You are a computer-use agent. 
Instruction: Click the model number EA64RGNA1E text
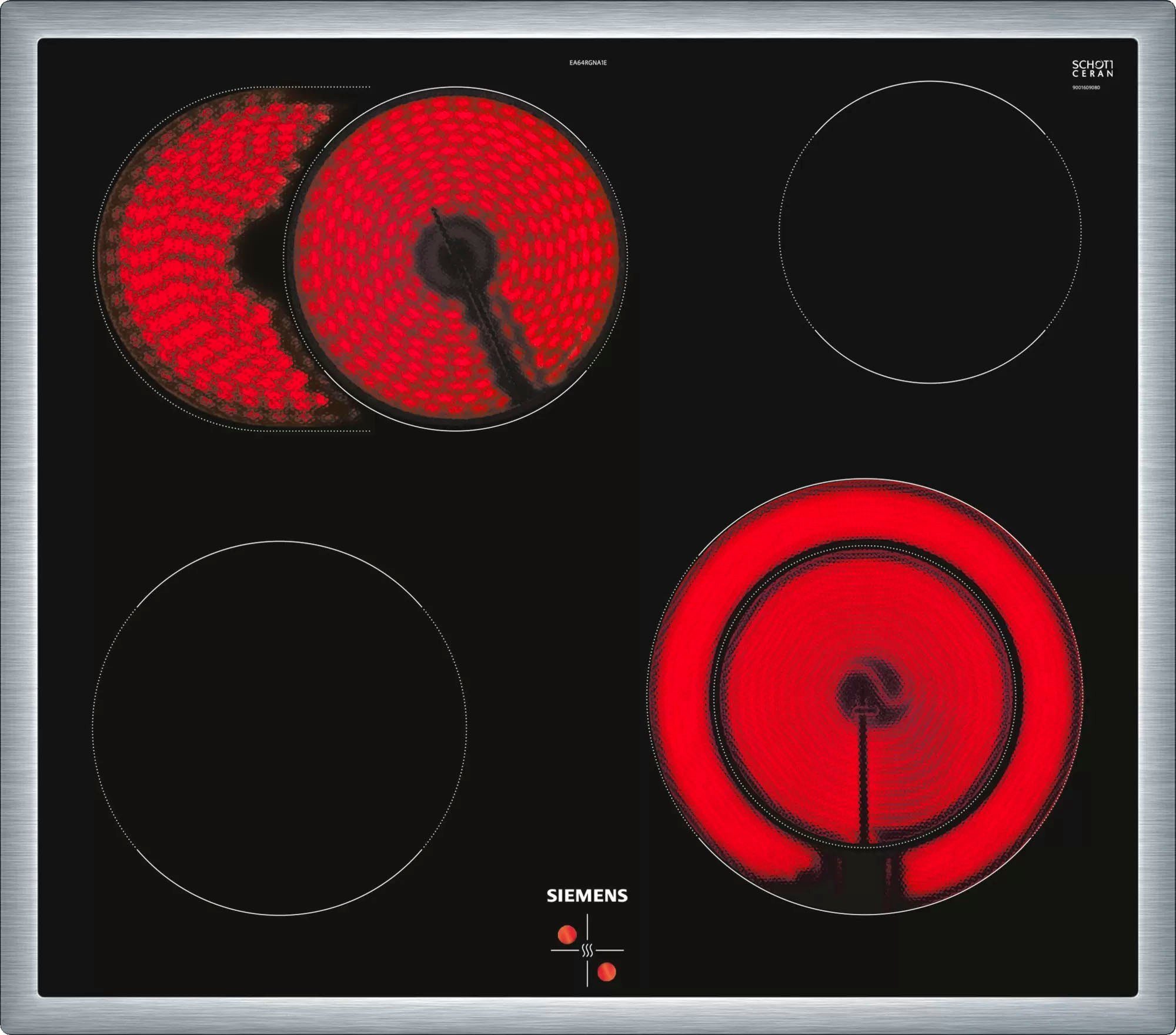588,62
